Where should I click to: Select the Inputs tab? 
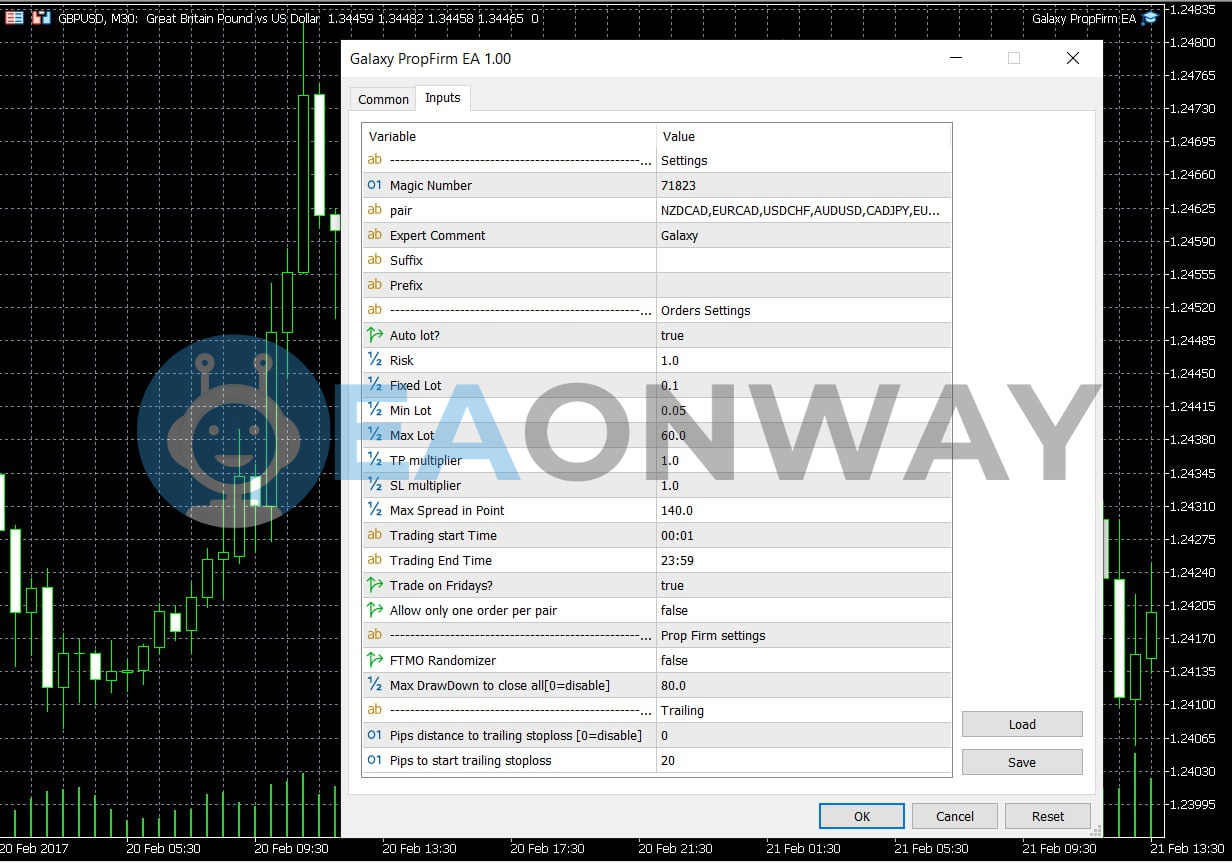443,97
